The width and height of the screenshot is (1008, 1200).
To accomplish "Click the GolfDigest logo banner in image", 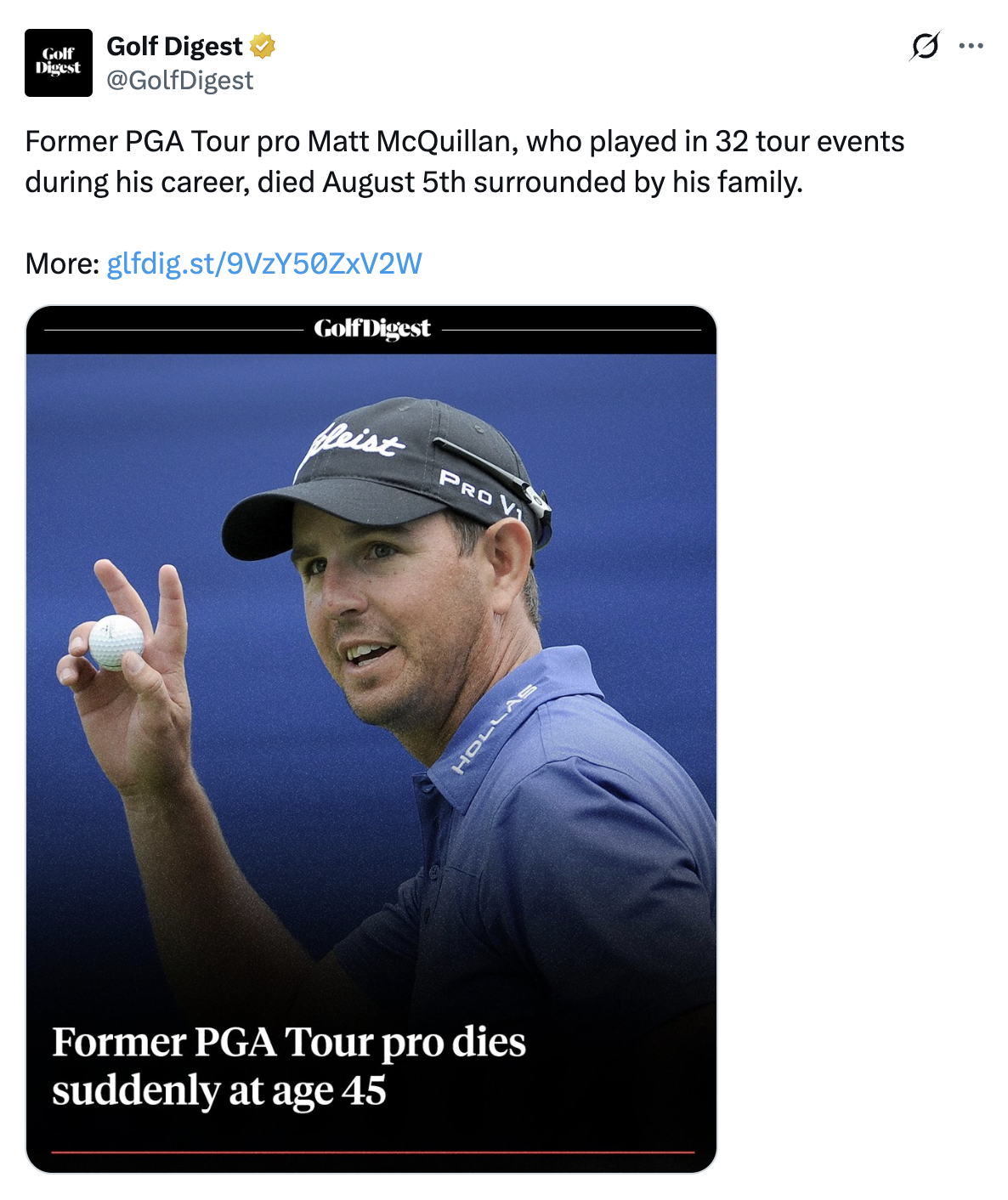I will [372, 329].
